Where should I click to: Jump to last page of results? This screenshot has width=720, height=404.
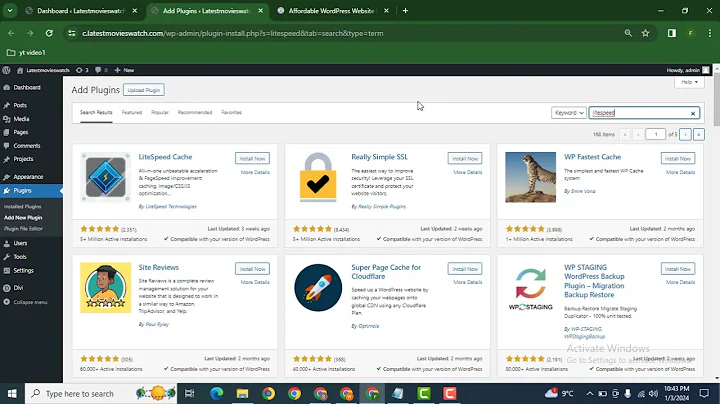pos(698,135)
